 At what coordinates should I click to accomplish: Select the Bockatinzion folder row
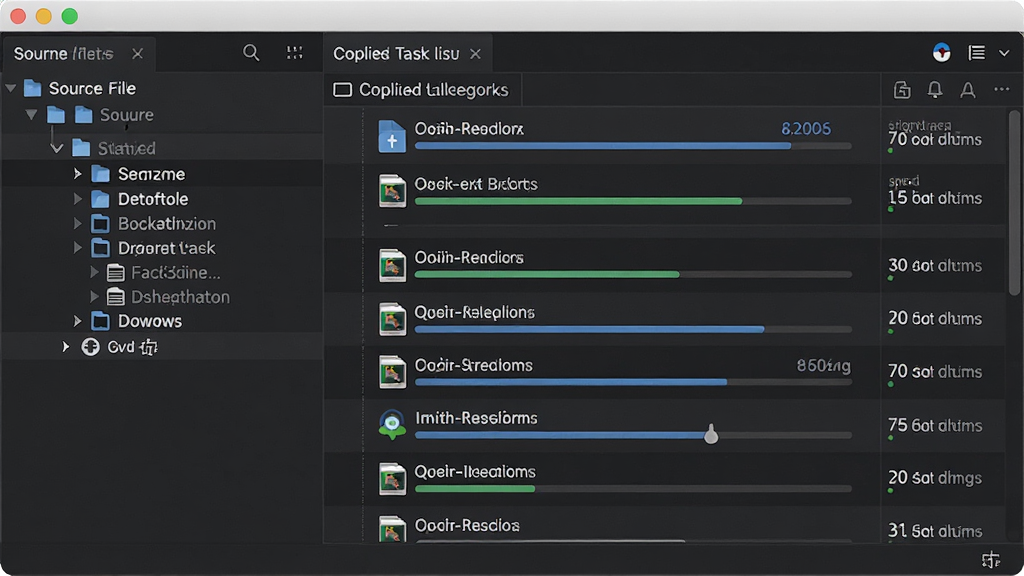point(161,223)
